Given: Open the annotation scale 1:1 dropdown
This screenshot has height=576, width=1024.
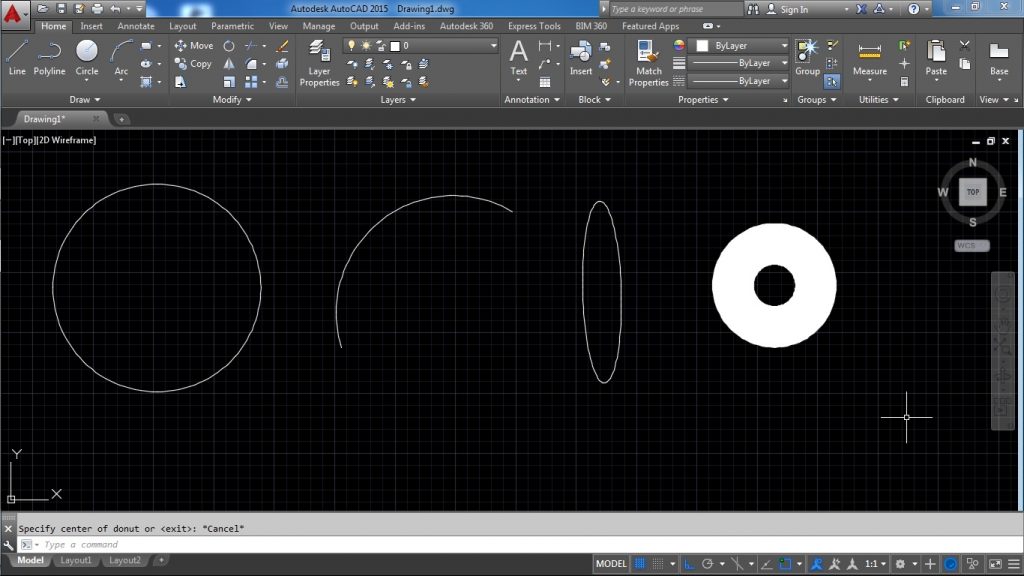Looking at the screenshot, I should coord(875,564).
